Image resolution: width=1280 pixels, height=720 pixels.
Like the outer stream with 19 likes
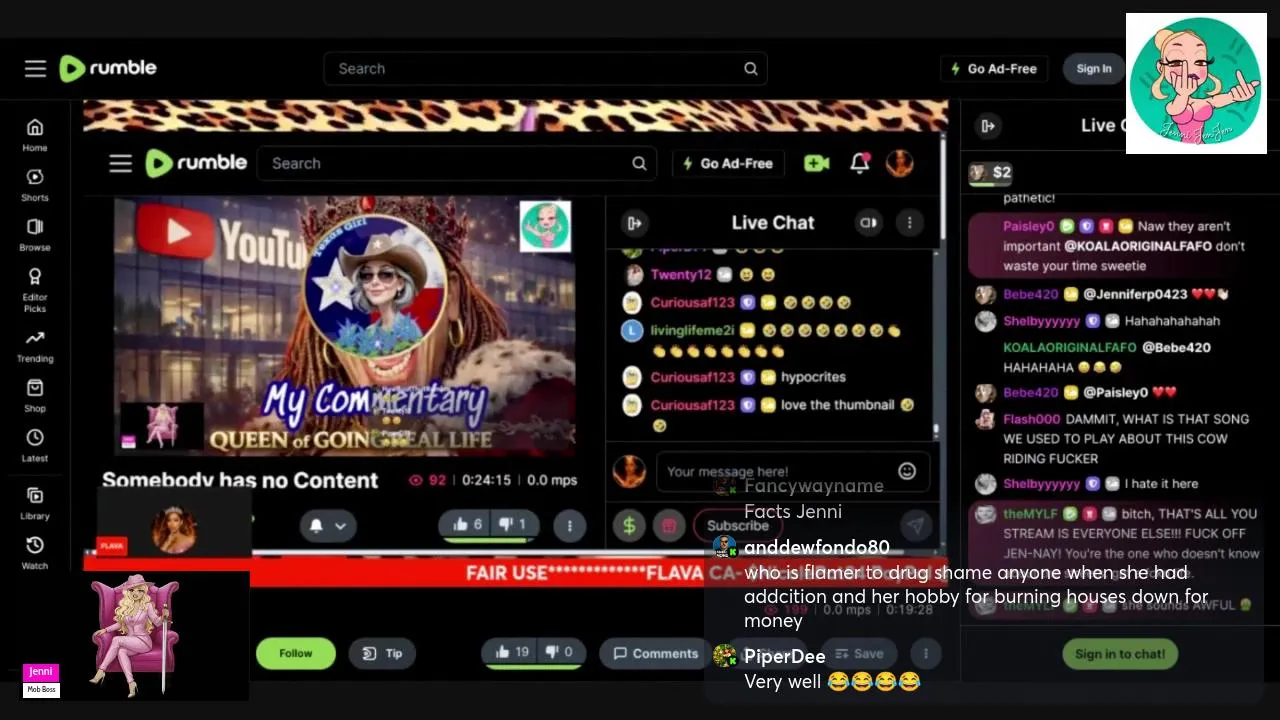pyautogui.click(x=512, y=652)
